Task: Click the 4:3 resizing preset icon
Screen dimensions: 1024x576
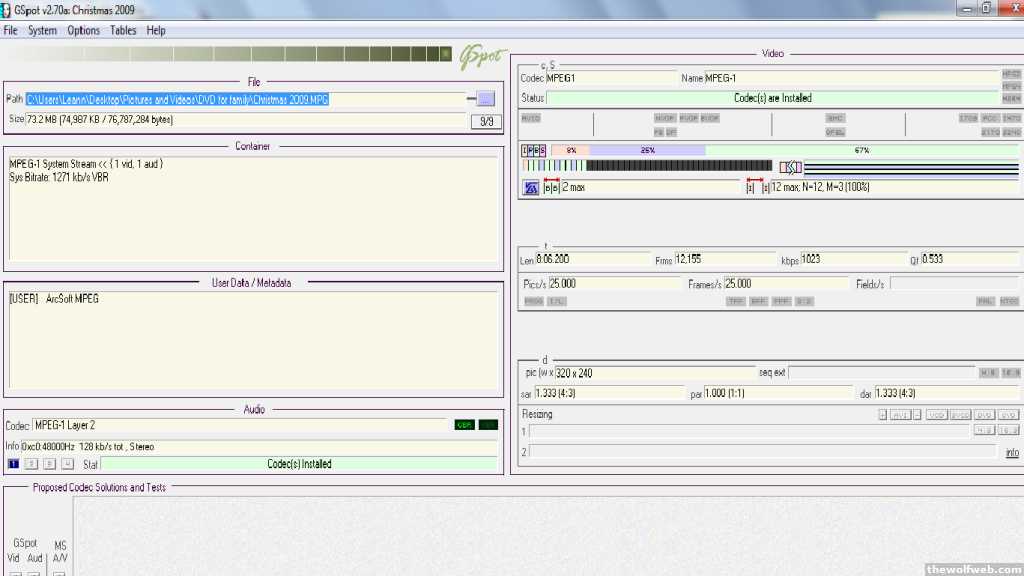Action: 985,430
